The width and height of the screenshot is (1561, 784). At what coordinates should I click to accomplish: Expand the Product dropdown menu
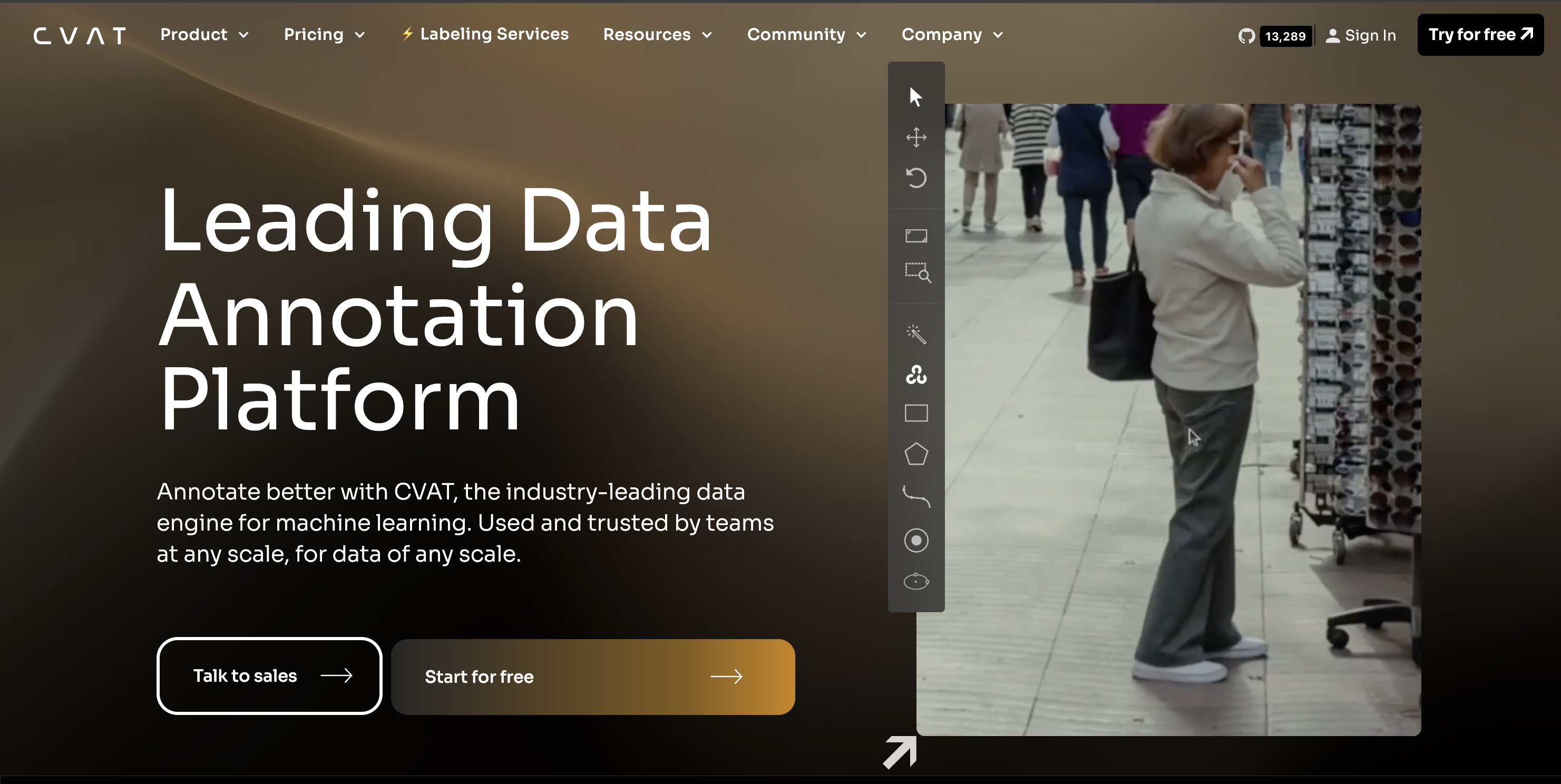pos(204,35)
